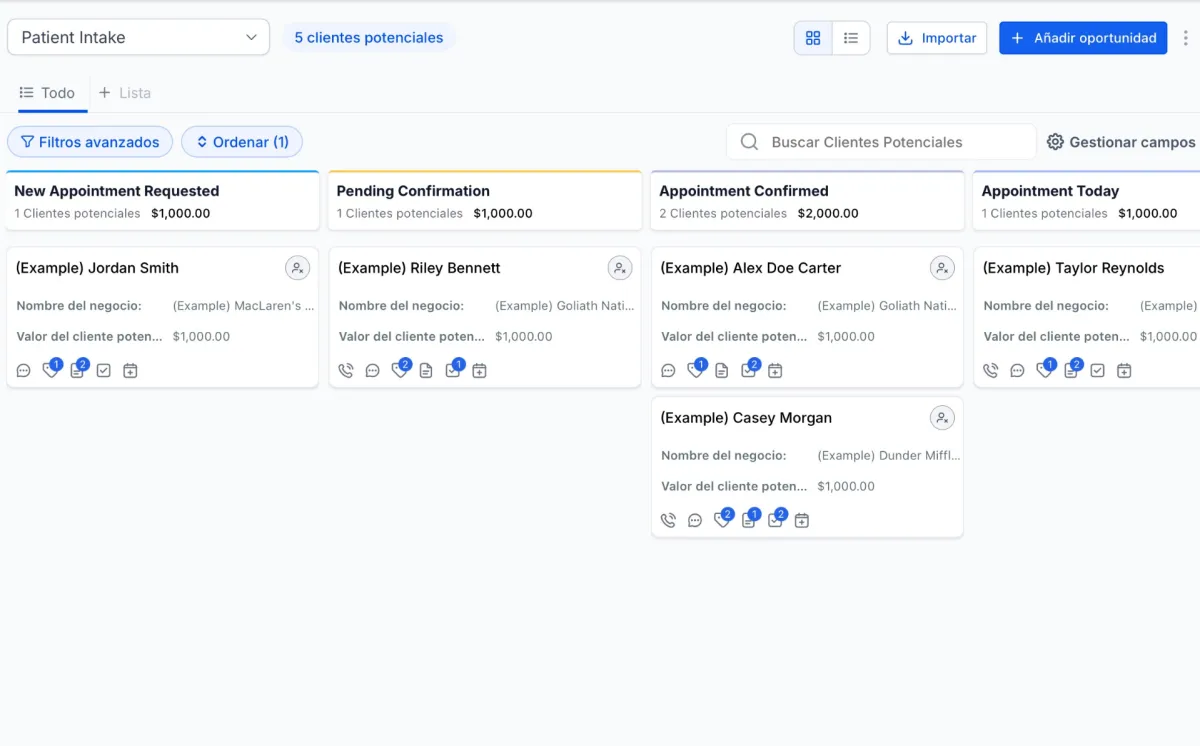
Task: Click the tasks icon on Taylor Reynolds' card
Action: coord(1097,371)
